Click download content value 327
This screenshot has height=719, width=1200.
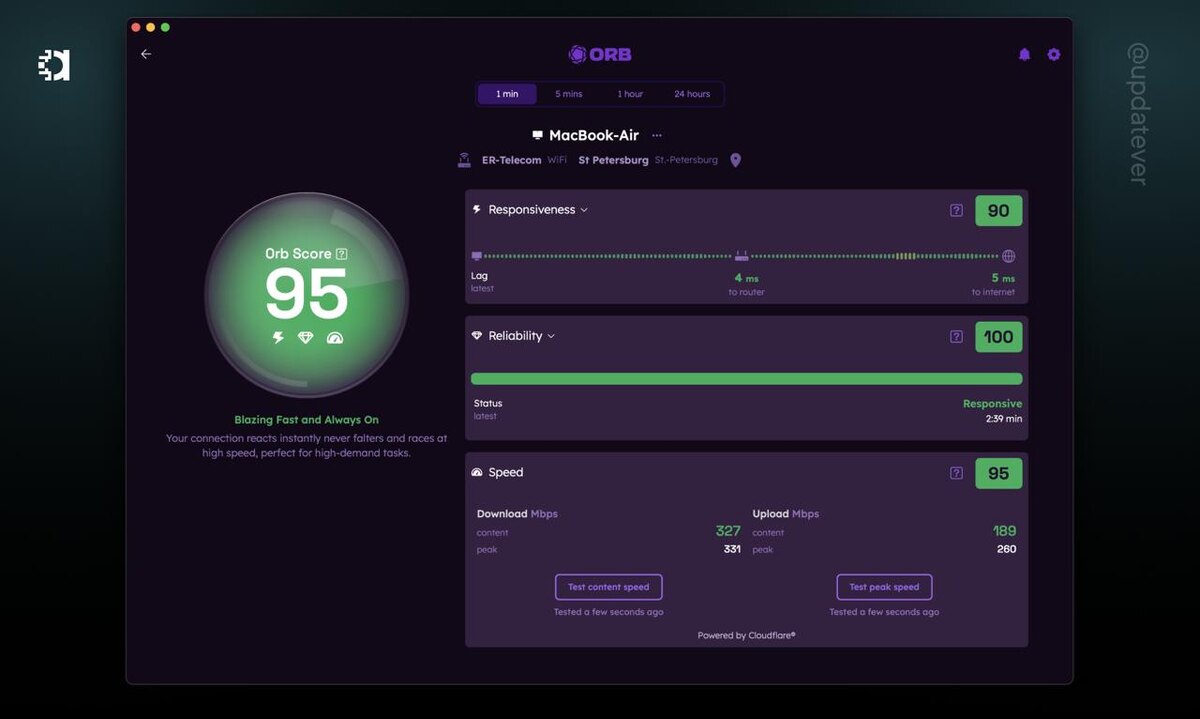point(728,531)
